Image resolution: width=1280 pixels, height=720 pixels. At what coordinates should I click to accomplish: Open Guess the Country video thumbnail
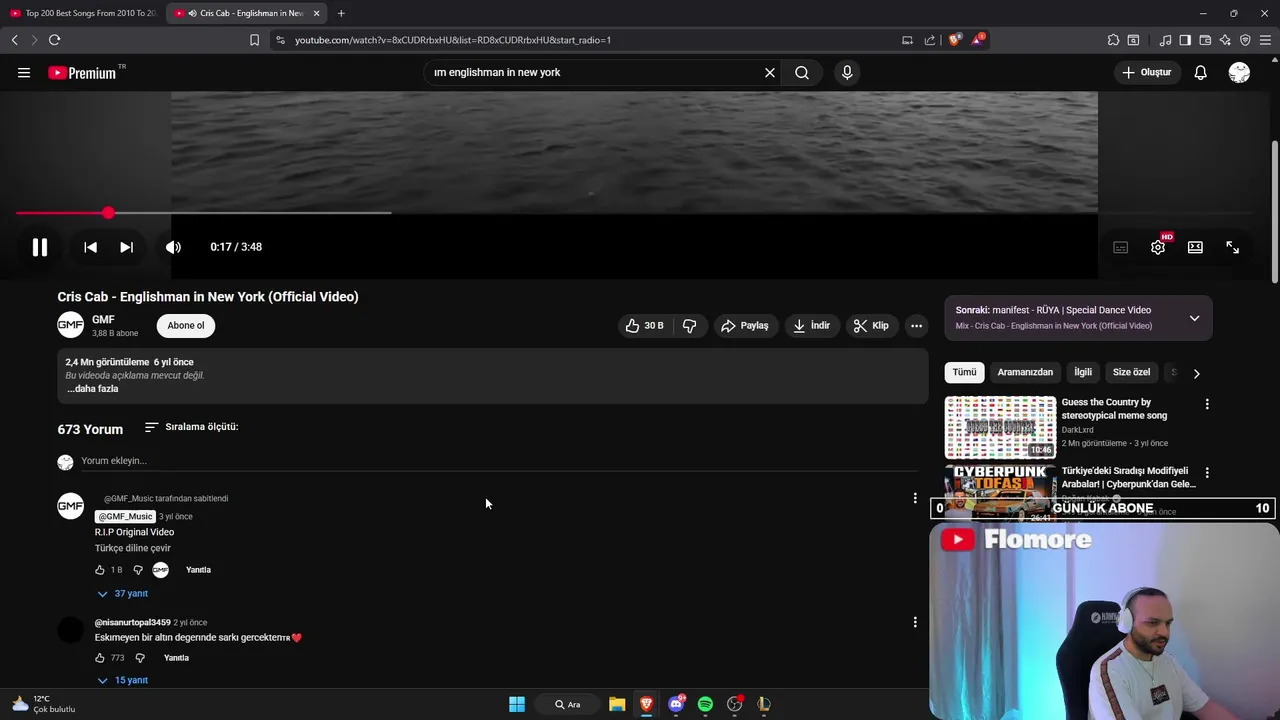point(1000,427)
